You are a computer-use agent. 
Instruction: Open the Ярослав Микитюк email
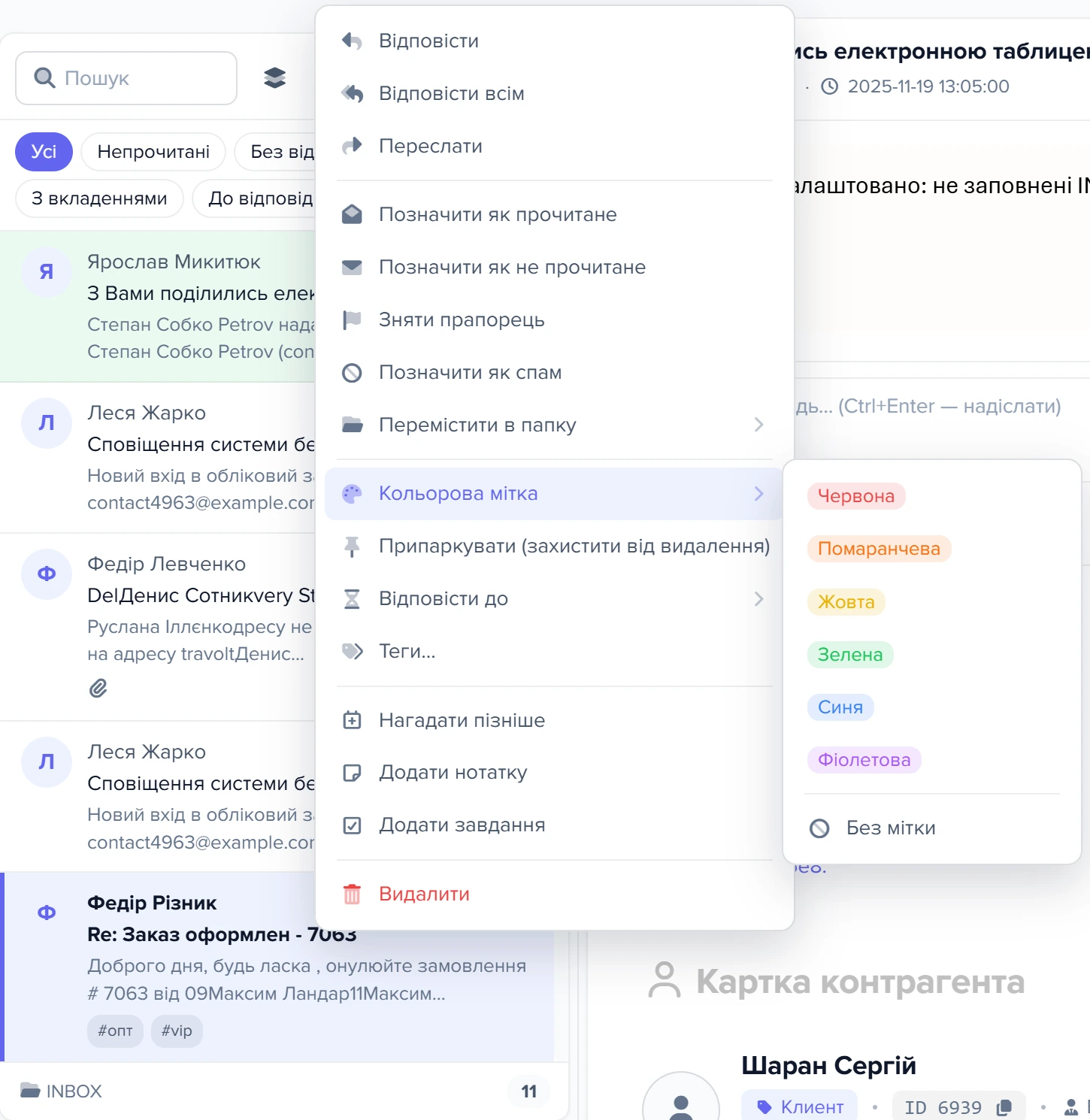pyautogui.click(x=158, y=307)
